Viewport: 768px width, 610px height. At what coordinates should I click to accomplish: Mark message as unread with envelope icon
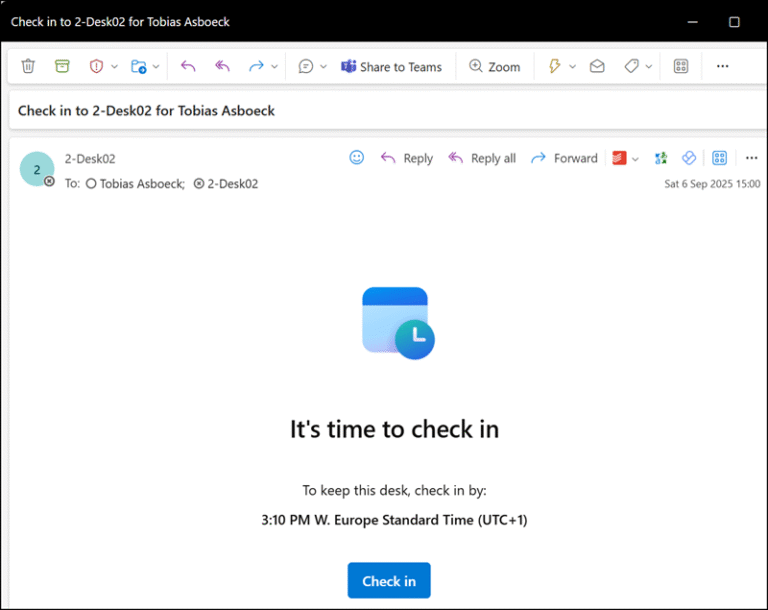coord(597,66)
